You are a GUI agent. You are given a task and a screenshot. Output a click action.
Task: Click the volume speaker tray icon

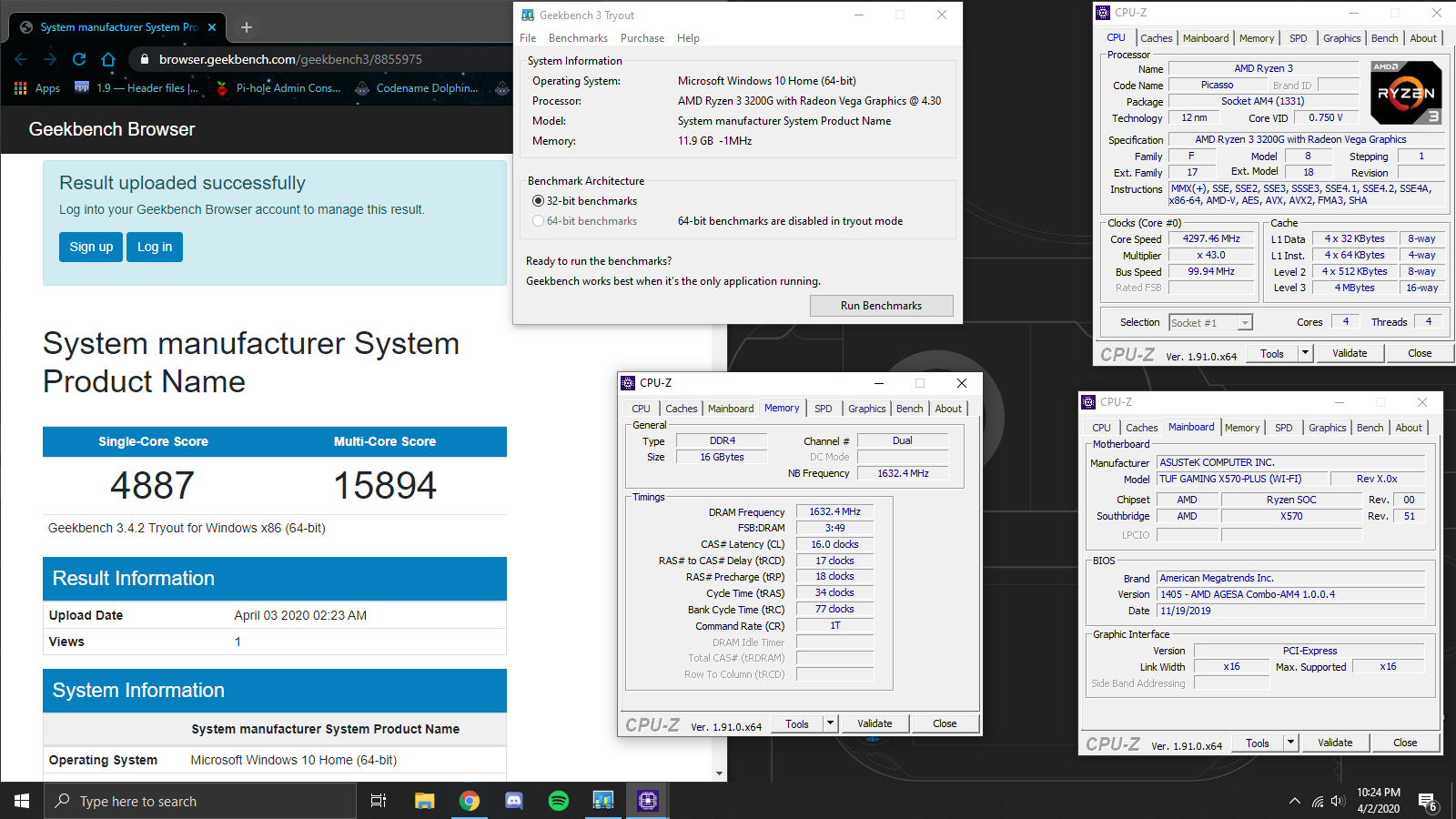pyautogui.click(x=1338, y=802)
